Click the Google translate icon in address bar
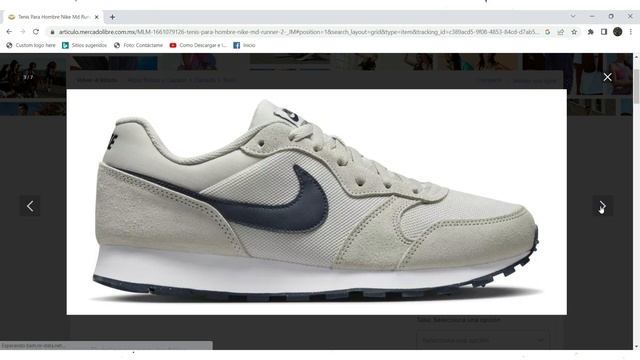Image resolution: width=640 pixels, height=360 pixels. (548, 32)
